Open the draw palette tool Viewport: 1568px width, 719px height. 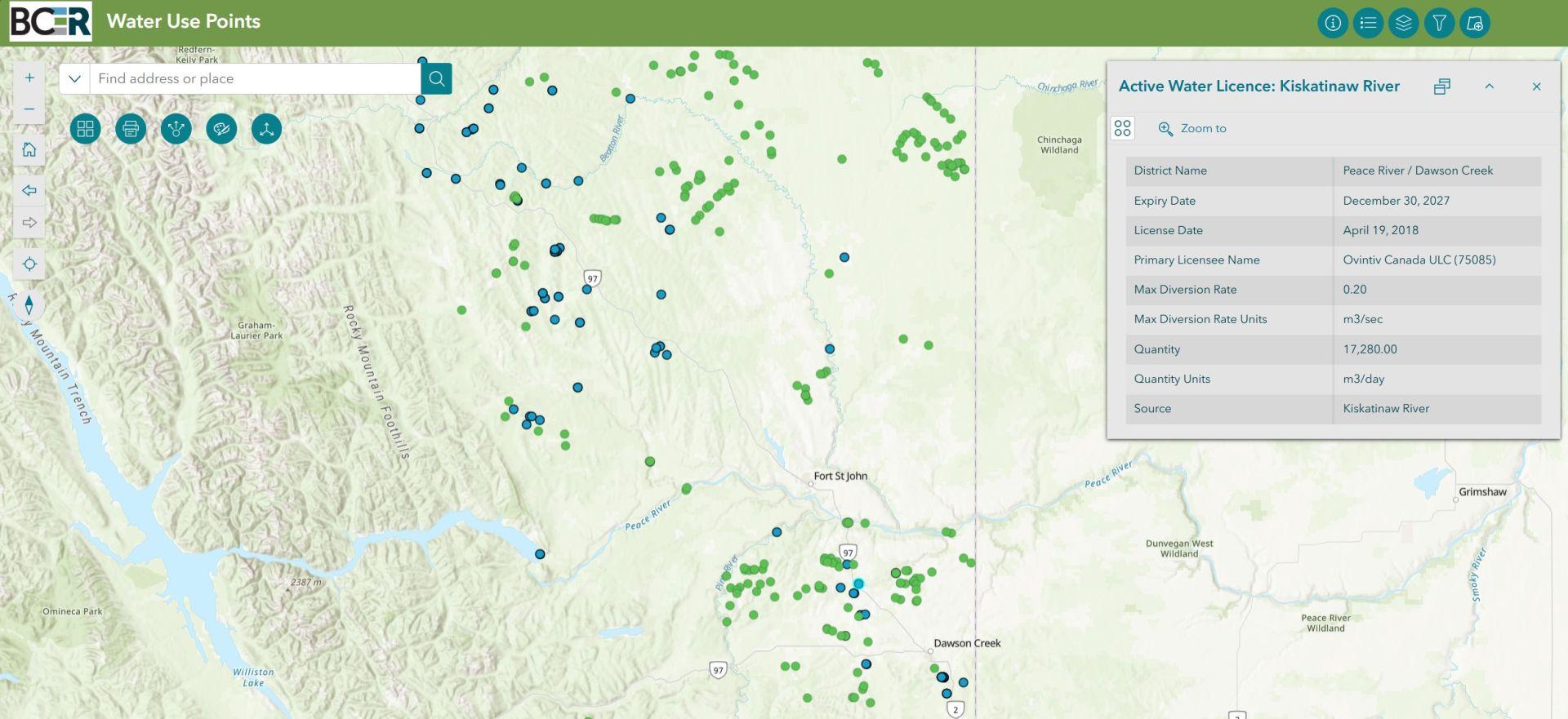click(221, 129)
